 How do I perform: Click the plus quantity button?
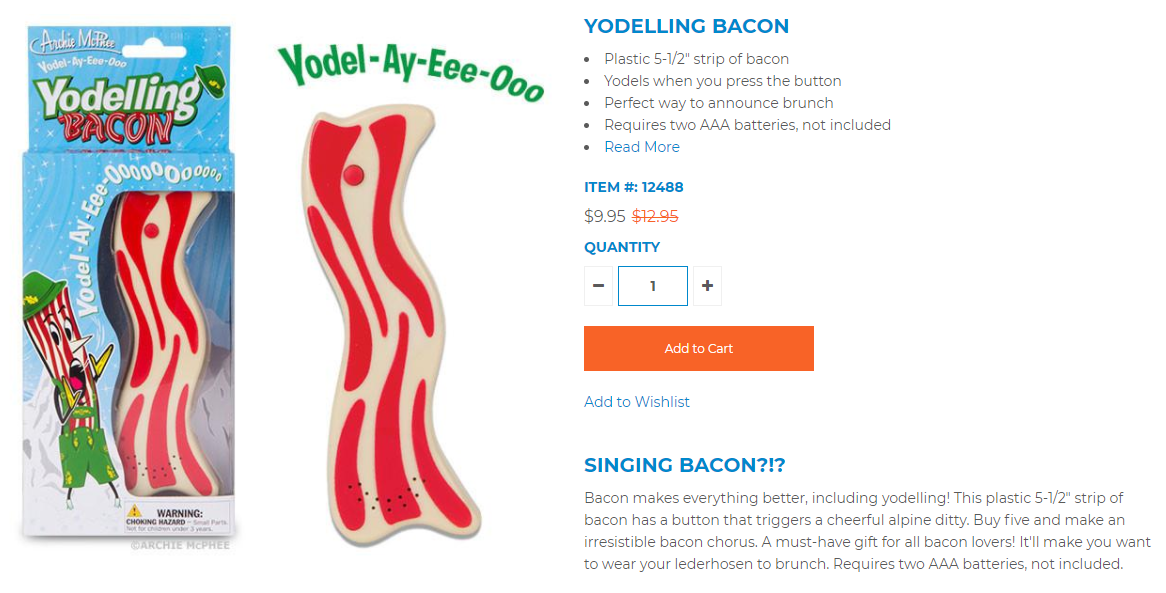click(x=707, y=286)
